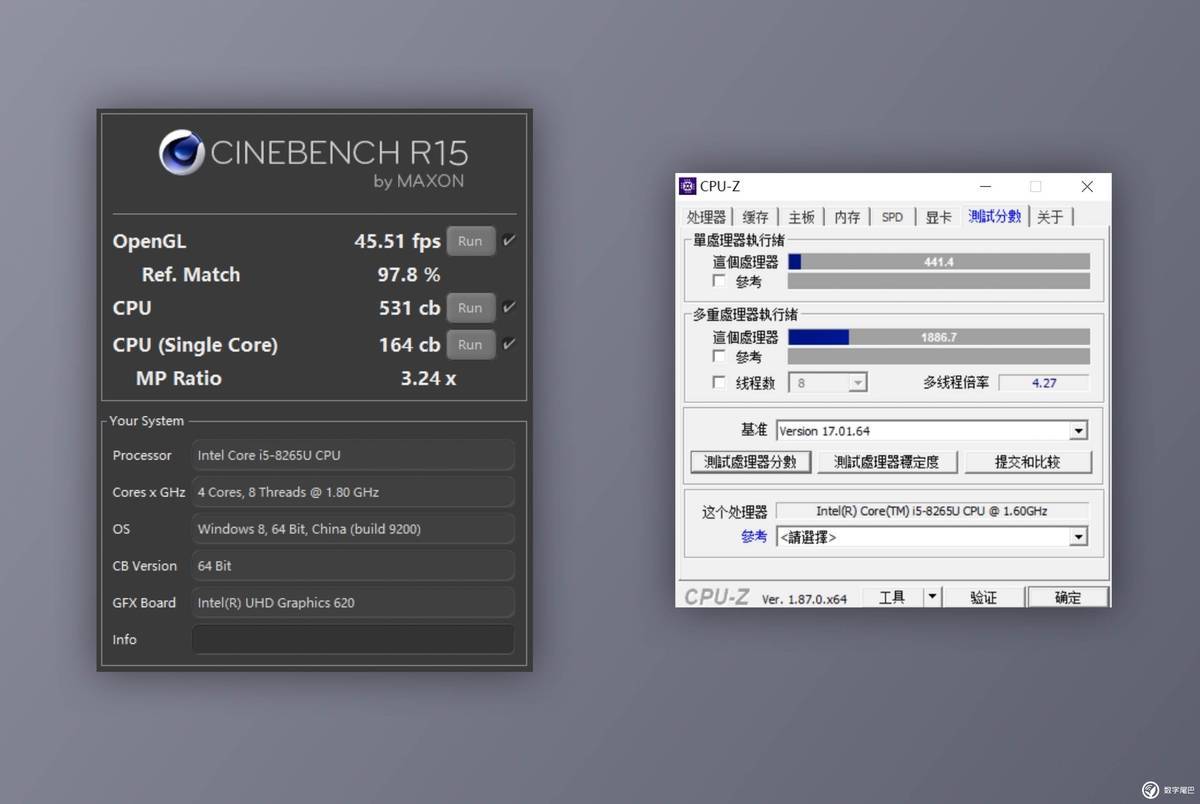Click the 提交和比較 button
This screenshot has width=1200, height=804.
(x=1027, y=462)
